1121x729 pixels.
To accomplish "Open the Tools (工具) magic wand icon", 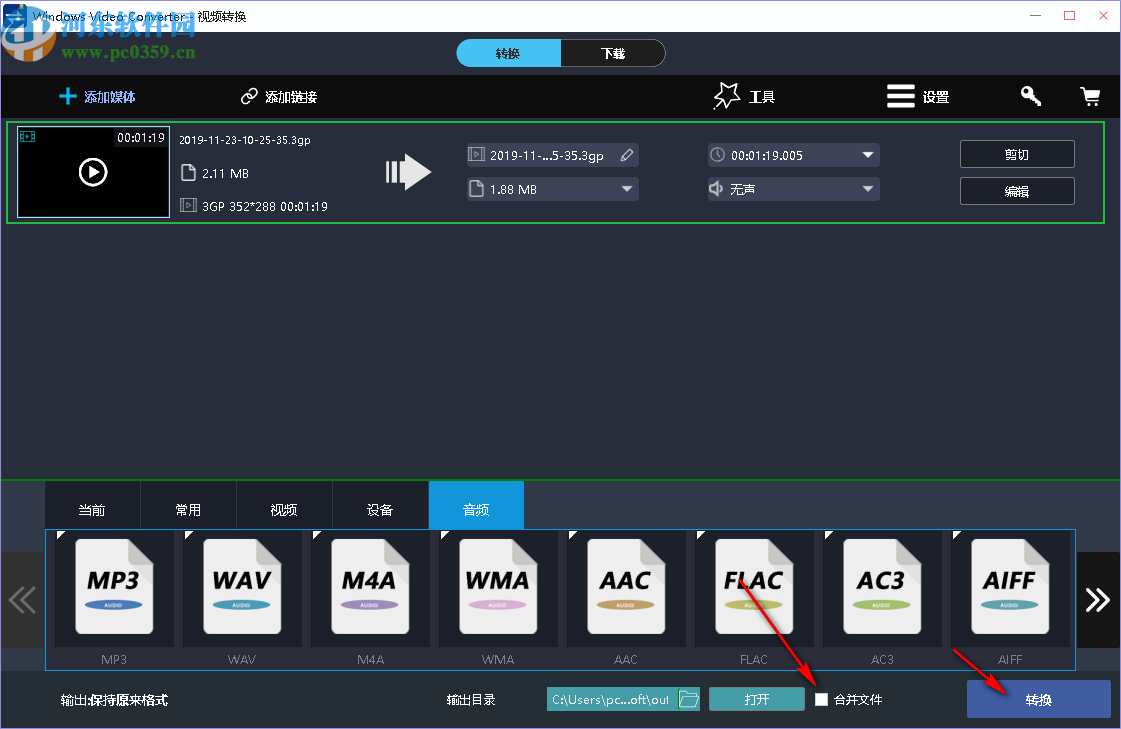I will pyautogui.click(x=726, y=95).
